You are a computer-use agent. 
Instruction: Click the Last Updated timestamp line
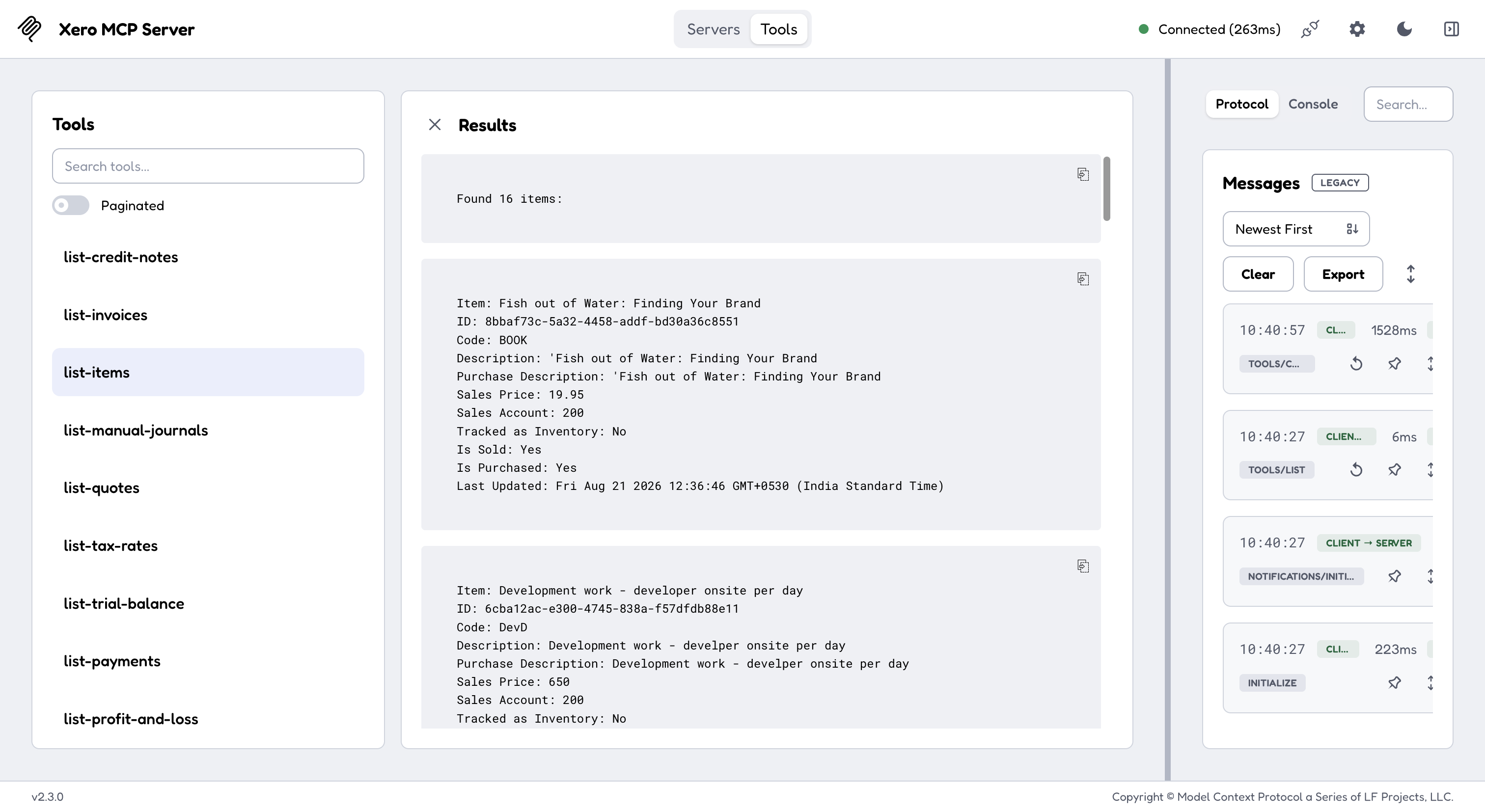[x=700, y=486]
